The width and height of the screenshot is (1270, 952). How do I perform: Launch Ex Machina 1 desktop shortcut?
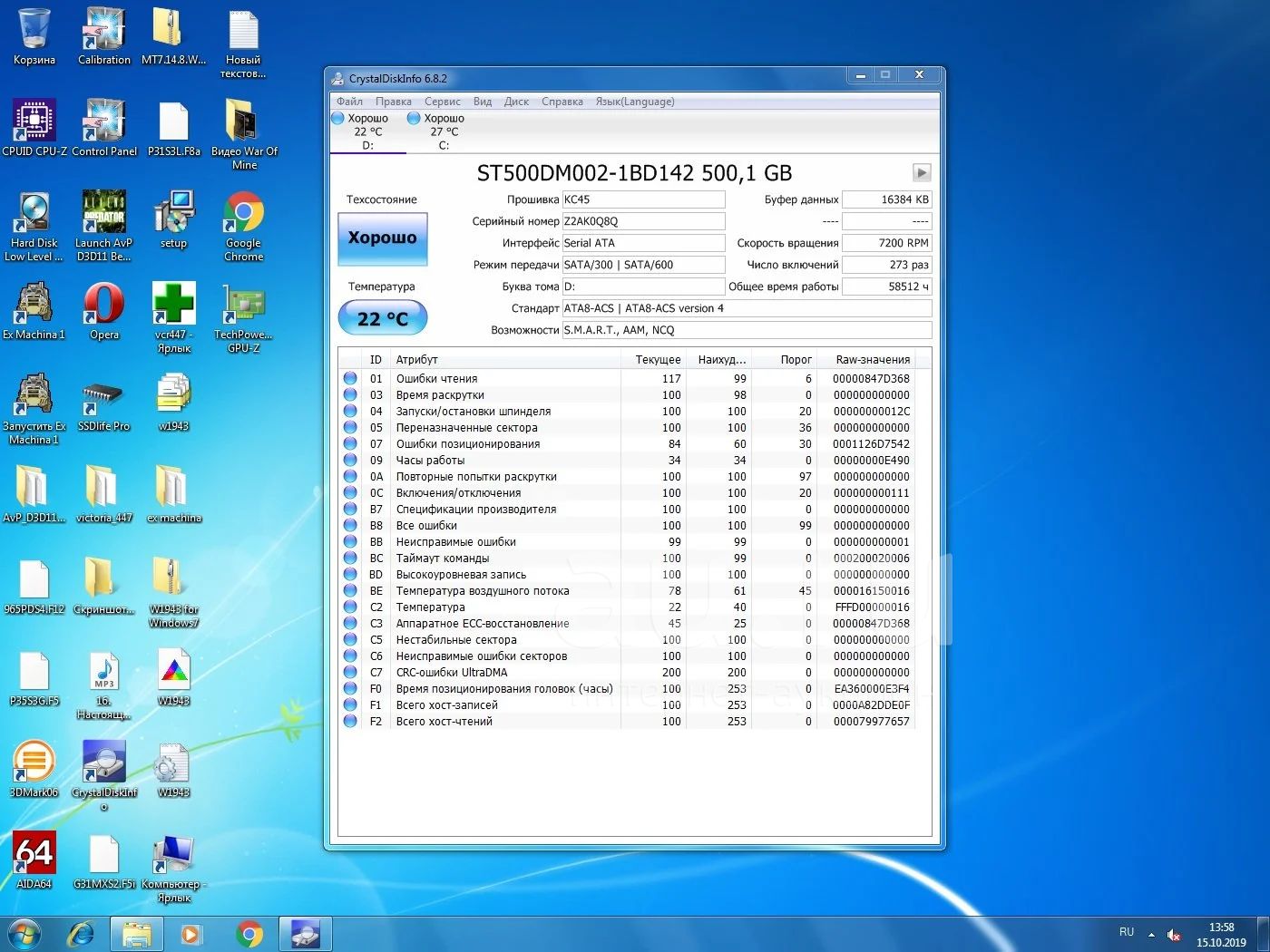tap(34, 311)
